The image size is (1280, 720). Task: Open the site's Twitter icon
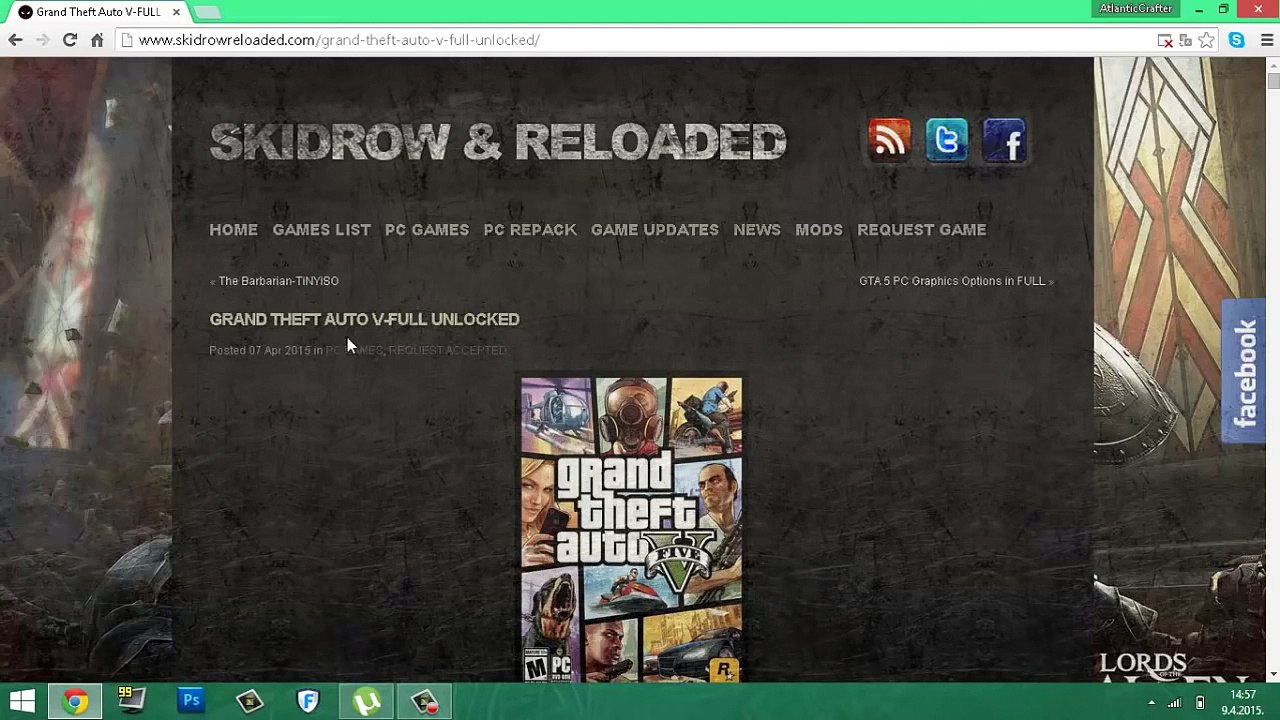[946, 140]
